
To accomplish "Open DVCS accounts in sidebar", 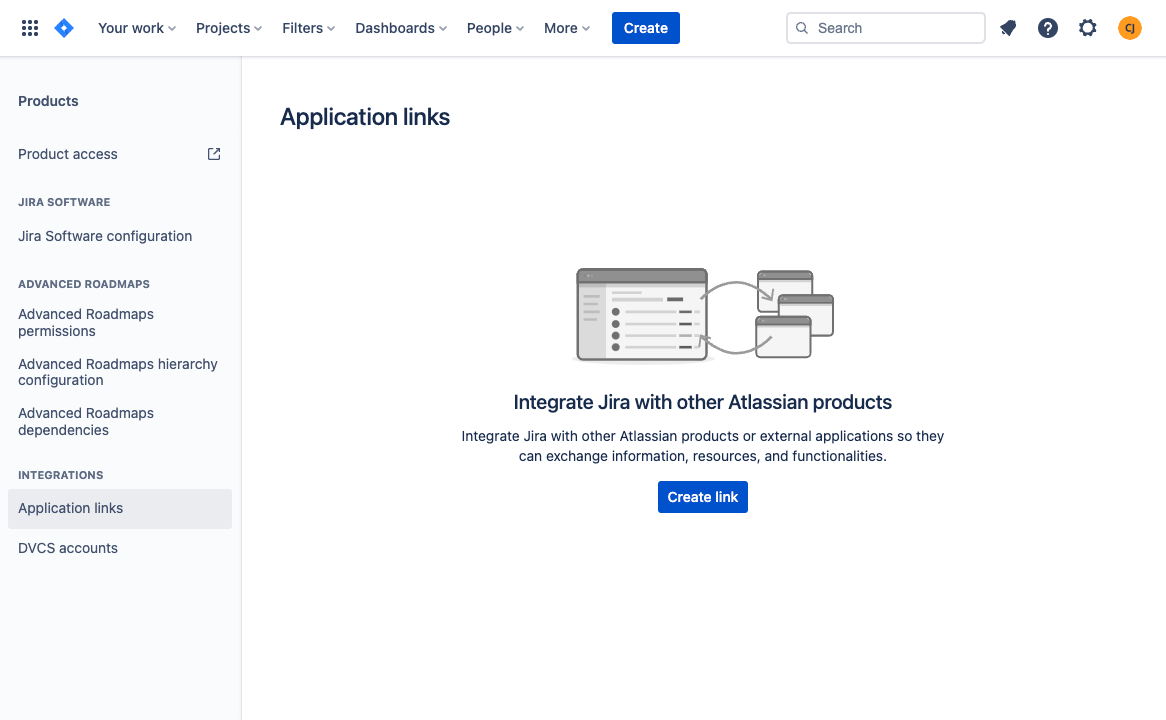I will pos(120,548).
